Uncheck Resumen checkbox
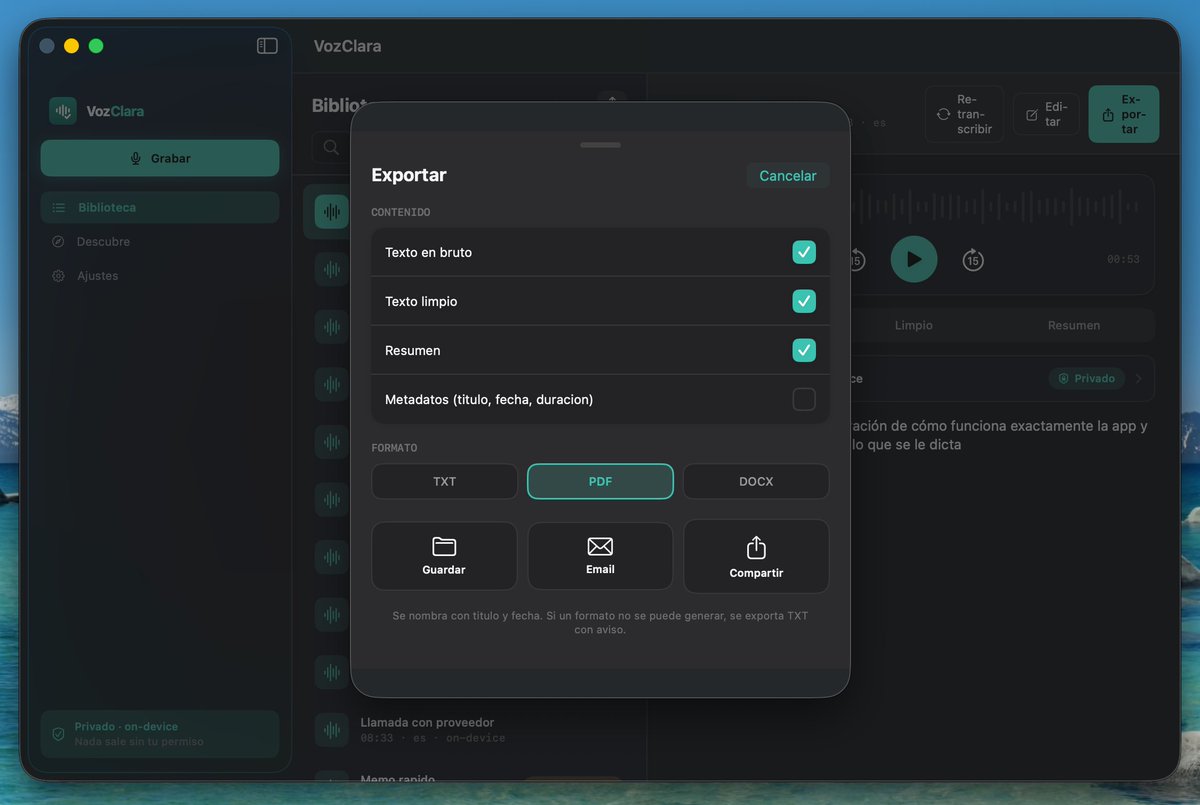The height and width of the screenshot is (805, 1200). [804, 350]
